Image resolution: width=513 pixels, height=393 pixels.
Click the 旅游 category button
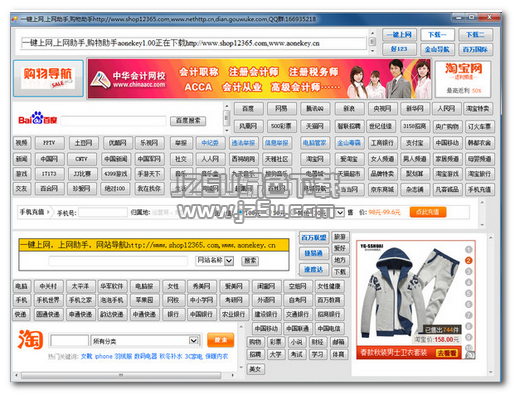tap(340, 237)
